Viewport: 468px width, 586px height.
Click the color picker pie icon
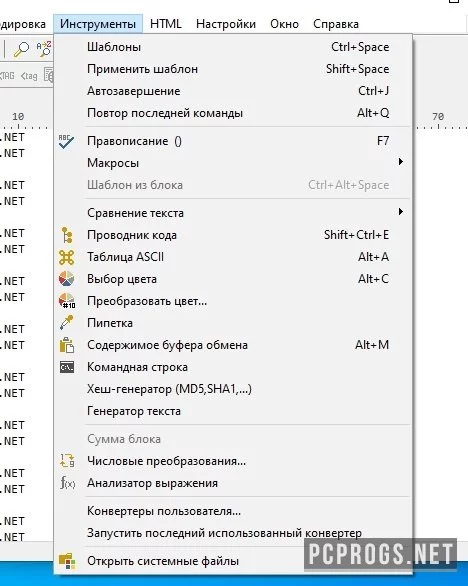click(67, 279)
